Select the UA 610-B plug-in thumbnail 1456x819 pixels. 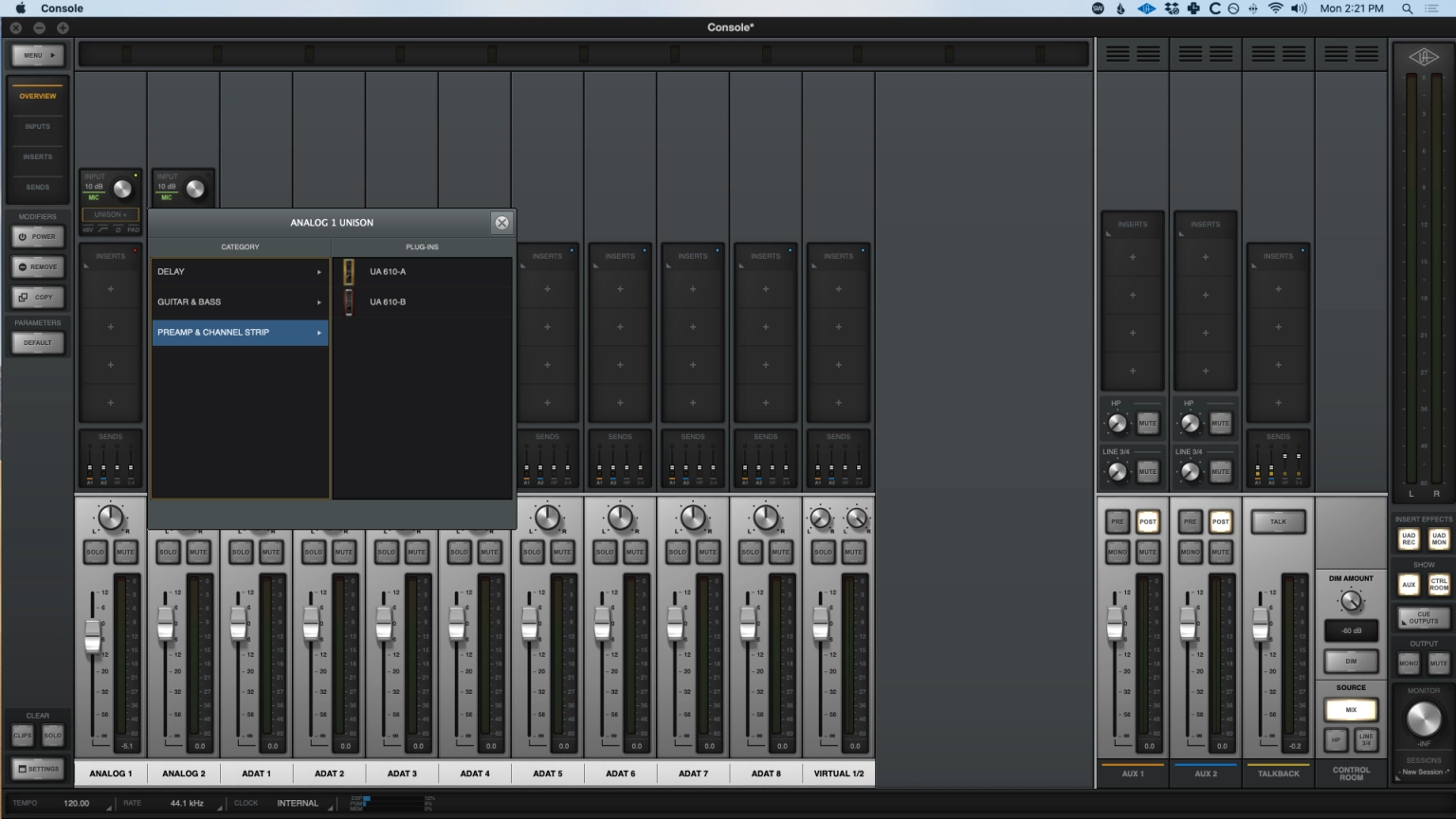(x=349, y=302)
